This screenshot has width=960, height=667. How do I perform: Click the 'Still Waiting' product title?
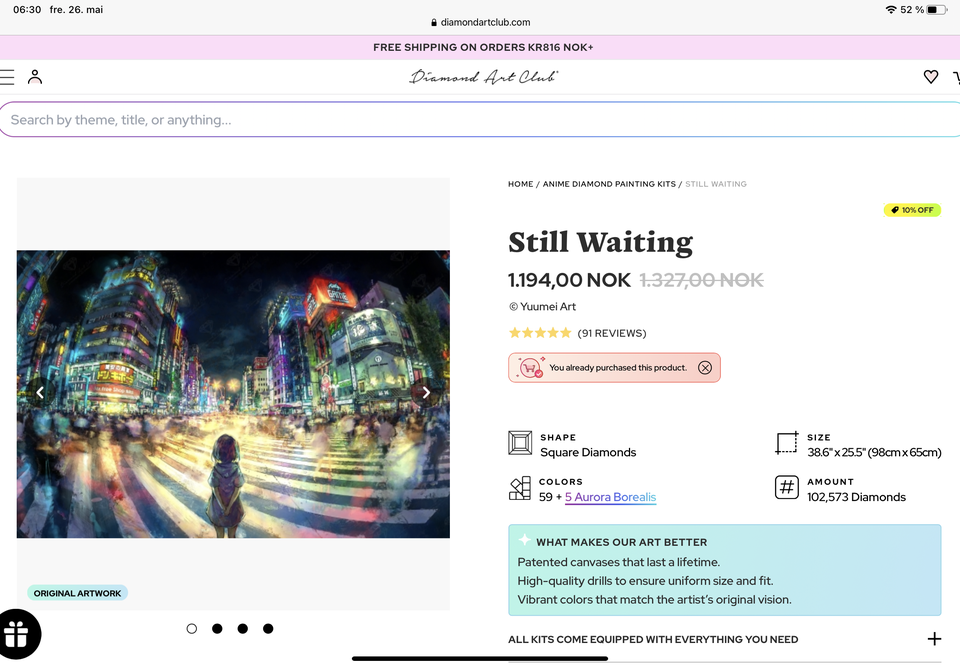(601, 242)
